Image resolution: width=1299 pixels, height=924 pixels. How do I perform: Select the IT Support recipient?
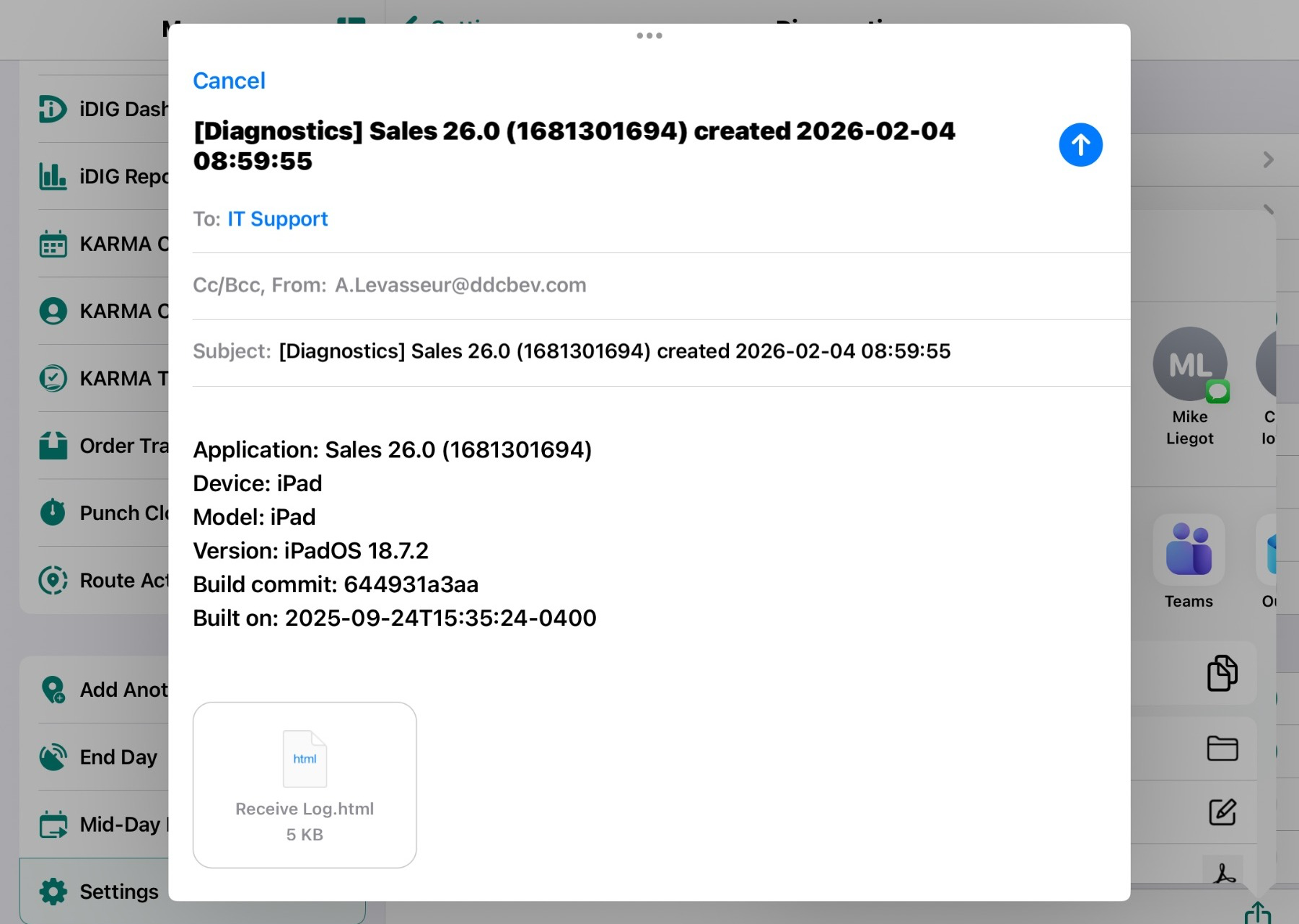tap(278, 219)
